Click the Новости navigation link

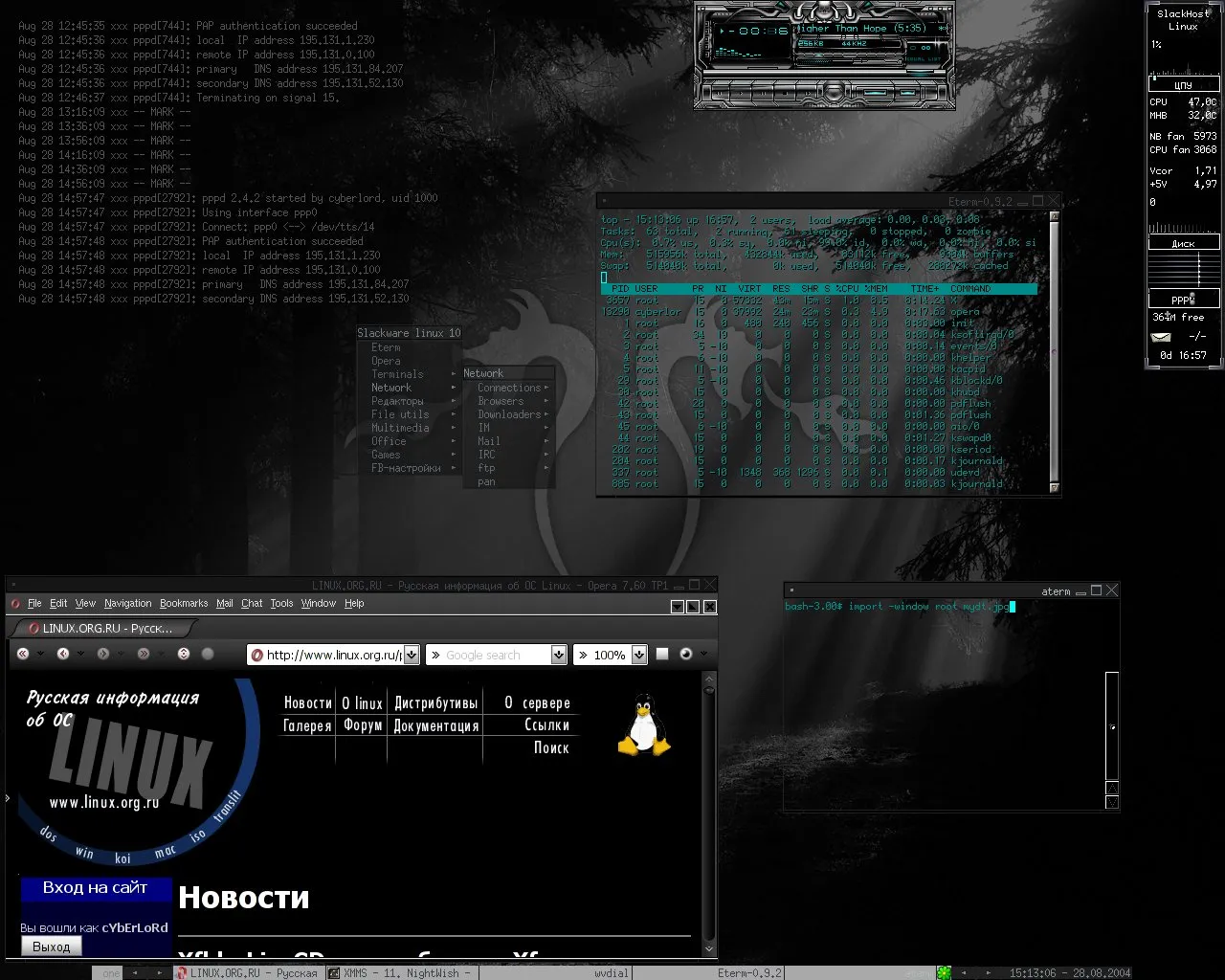(x=308, y=702)
